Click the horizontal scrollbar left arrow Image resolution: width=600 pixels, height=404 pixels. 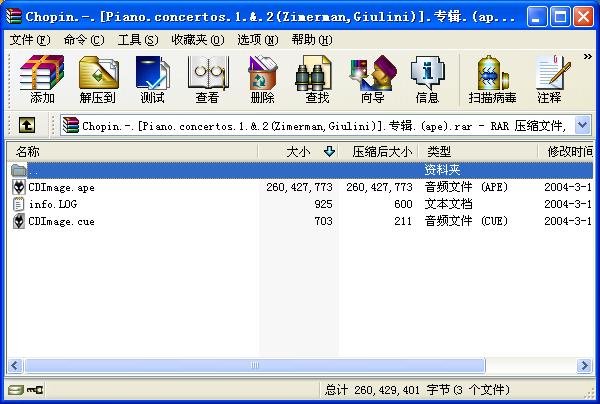[15, 365]
